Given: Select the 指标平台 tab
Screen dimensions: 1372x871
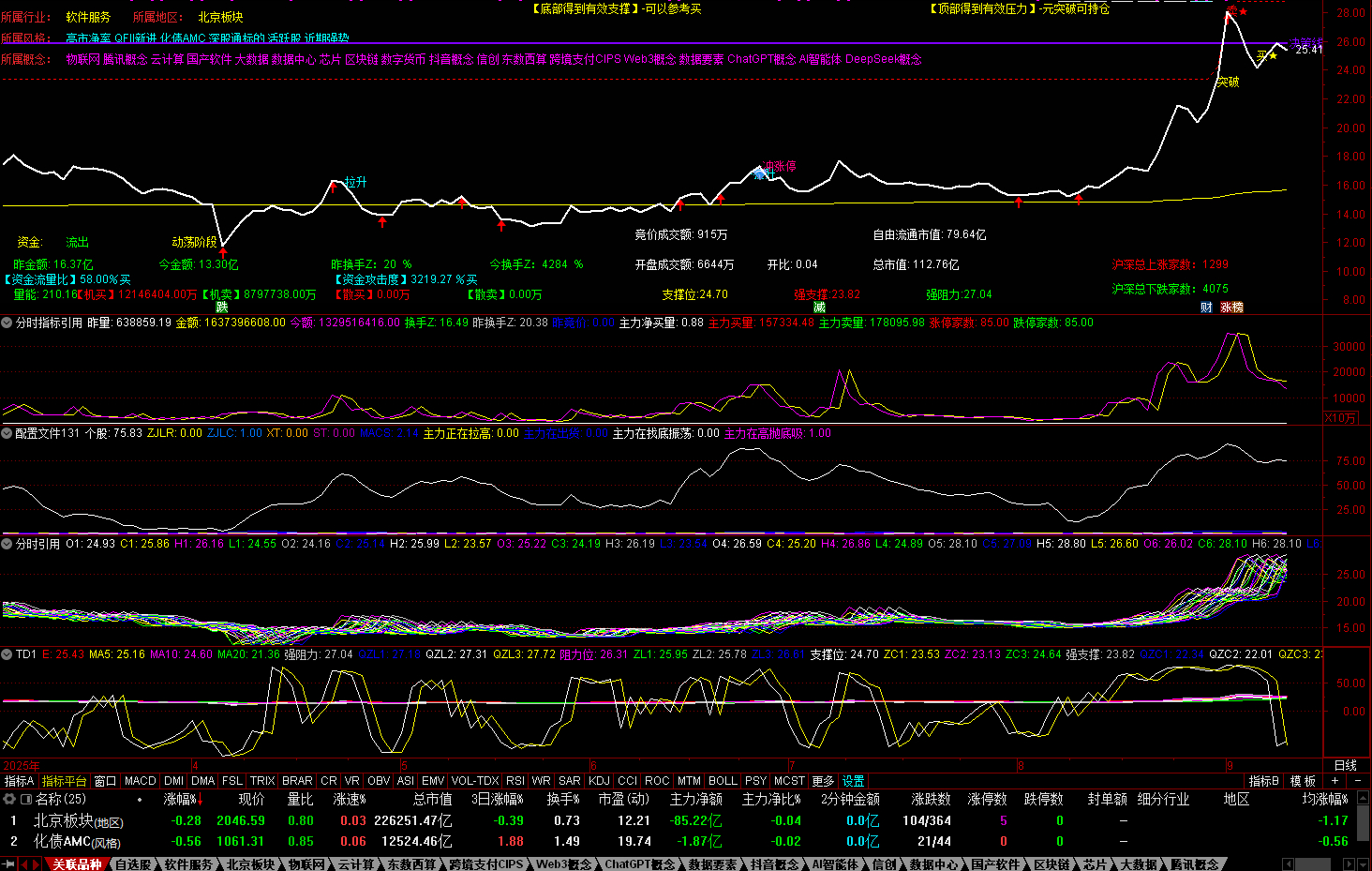Looking at the screenshot, I should pyautogui.click(x=65, y=781).
